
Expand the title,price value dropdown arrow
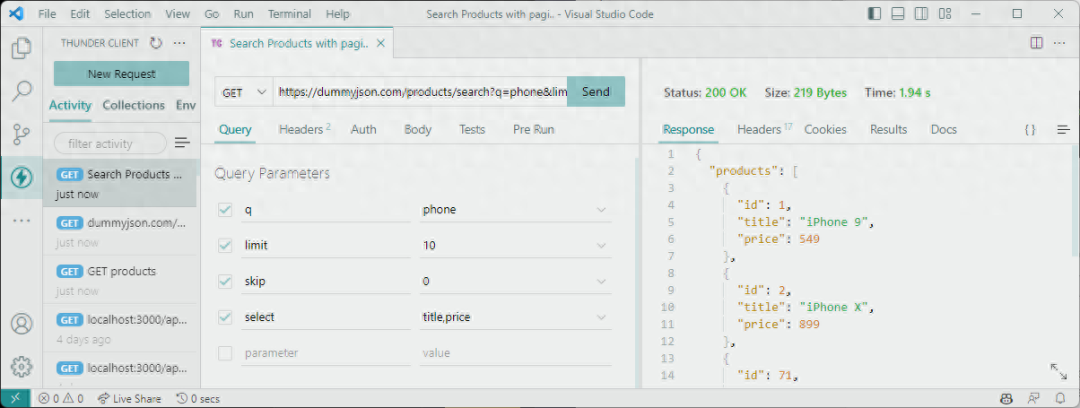(x=602, y=317)
